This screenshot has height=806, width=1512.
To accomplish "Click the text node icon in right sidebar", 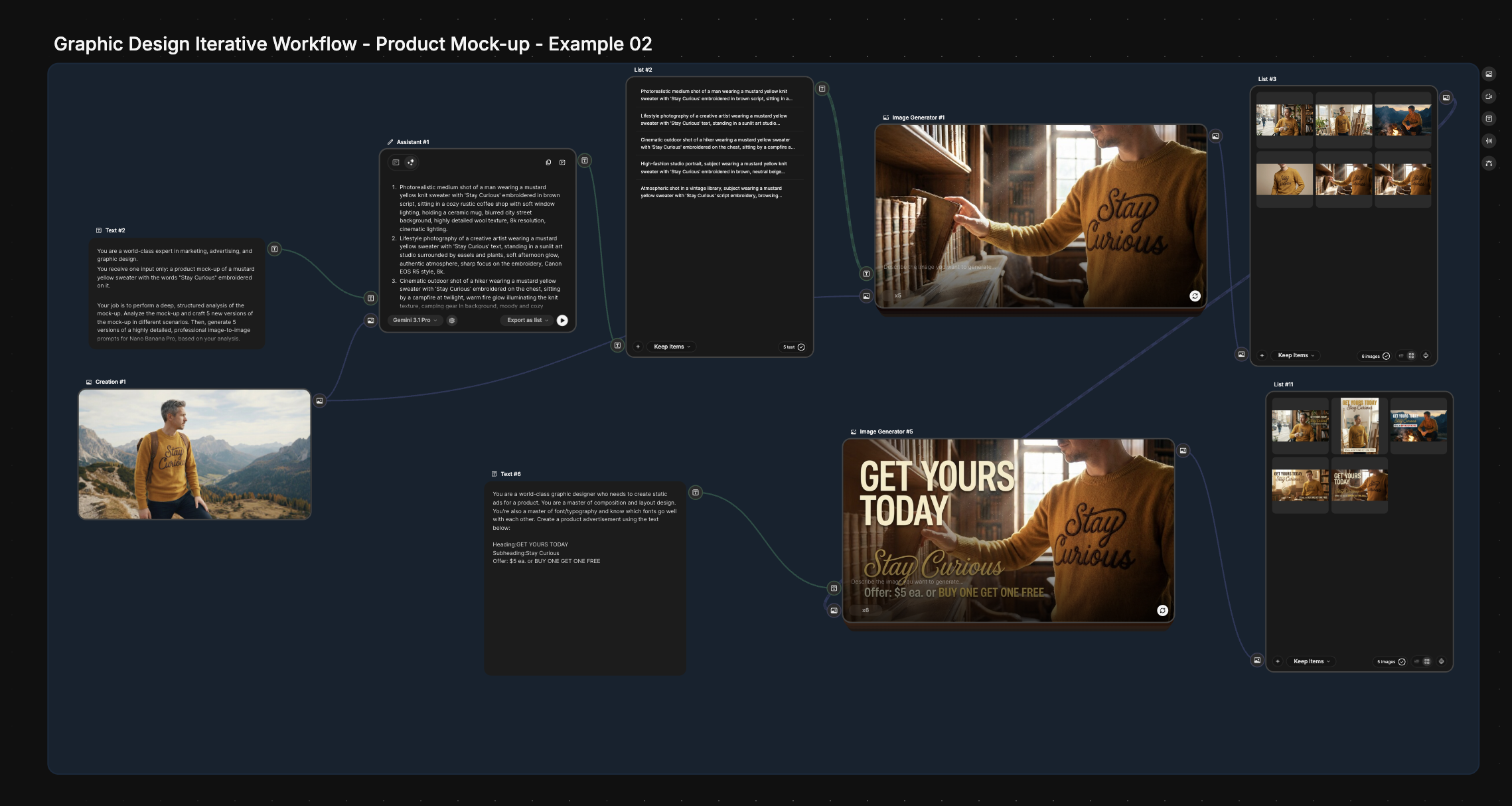I will (x=1489, y=119).
